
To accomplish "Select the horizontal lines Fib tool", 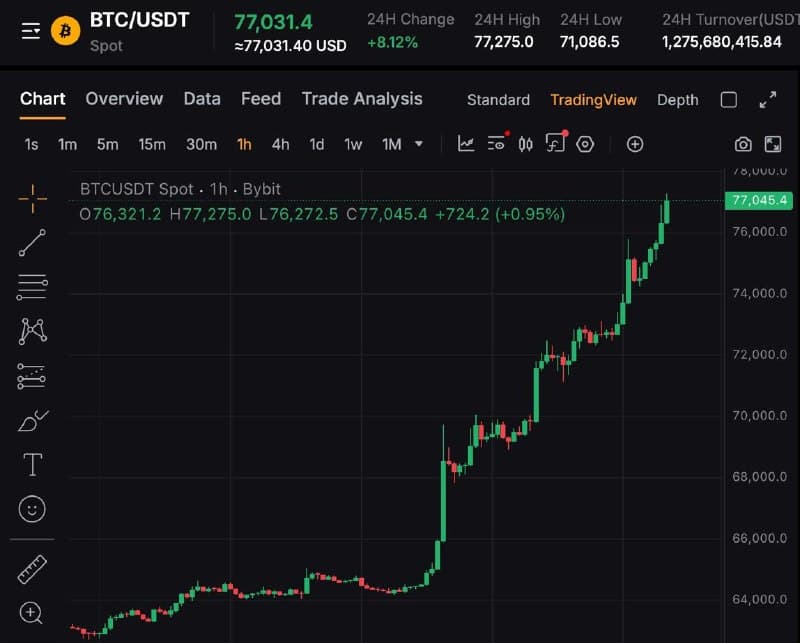I will pos(32,287).
